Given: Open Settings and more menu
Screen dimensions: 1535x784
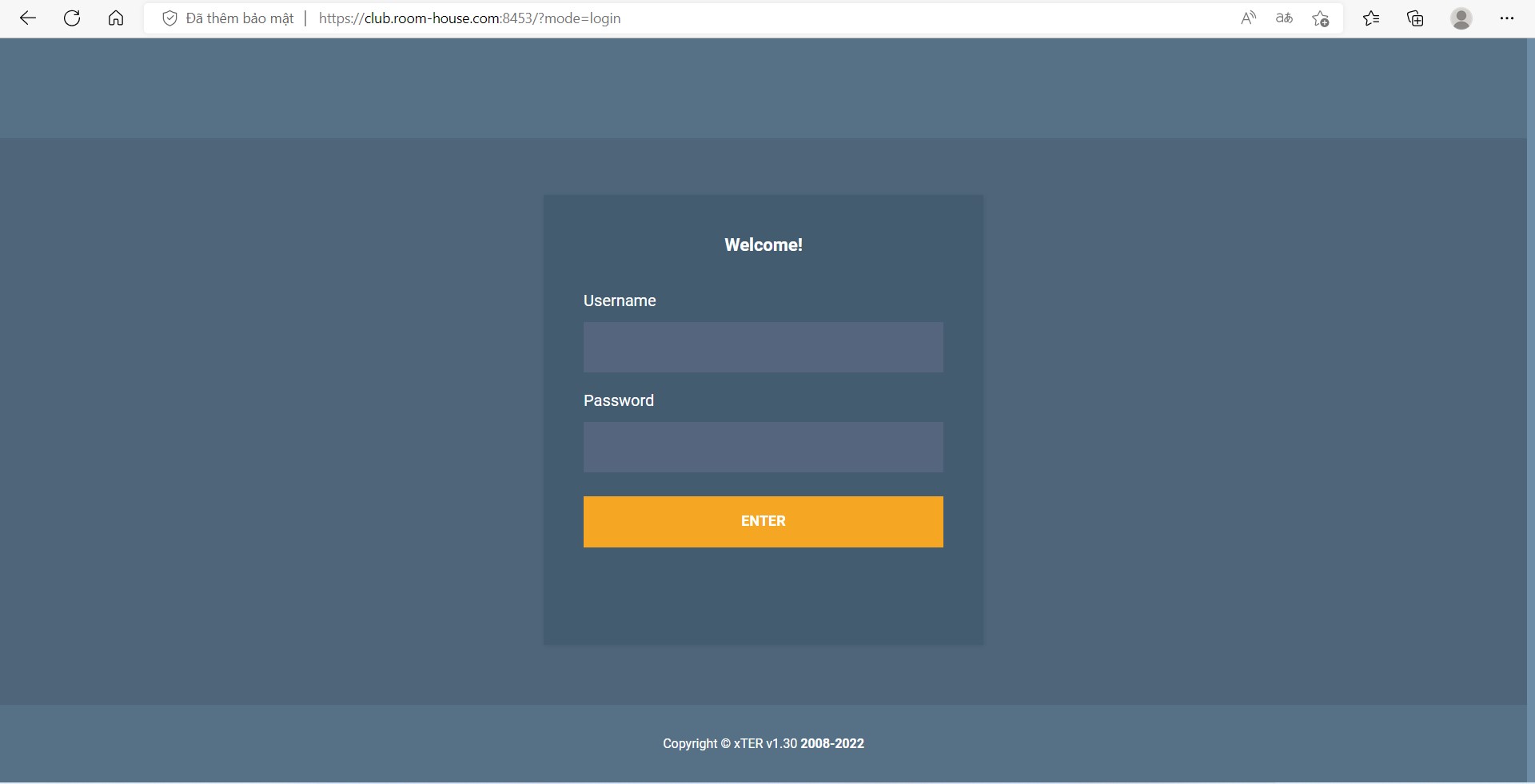Looking at the screenshot, I should [1507, 18].
